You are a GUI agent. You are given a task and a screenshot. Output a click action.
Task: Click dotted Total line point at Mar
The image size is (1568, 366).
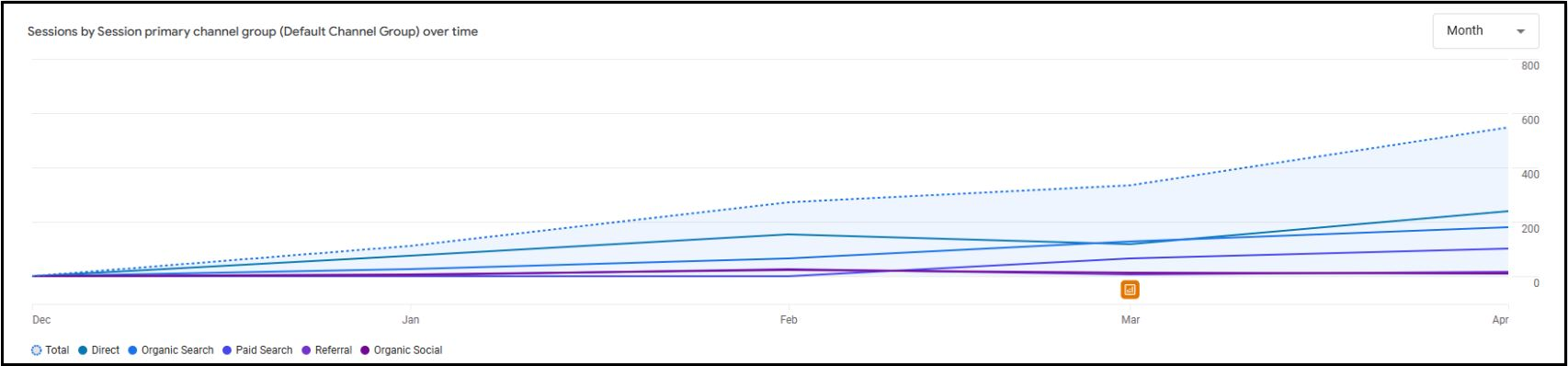click(x=1130, y=186)
